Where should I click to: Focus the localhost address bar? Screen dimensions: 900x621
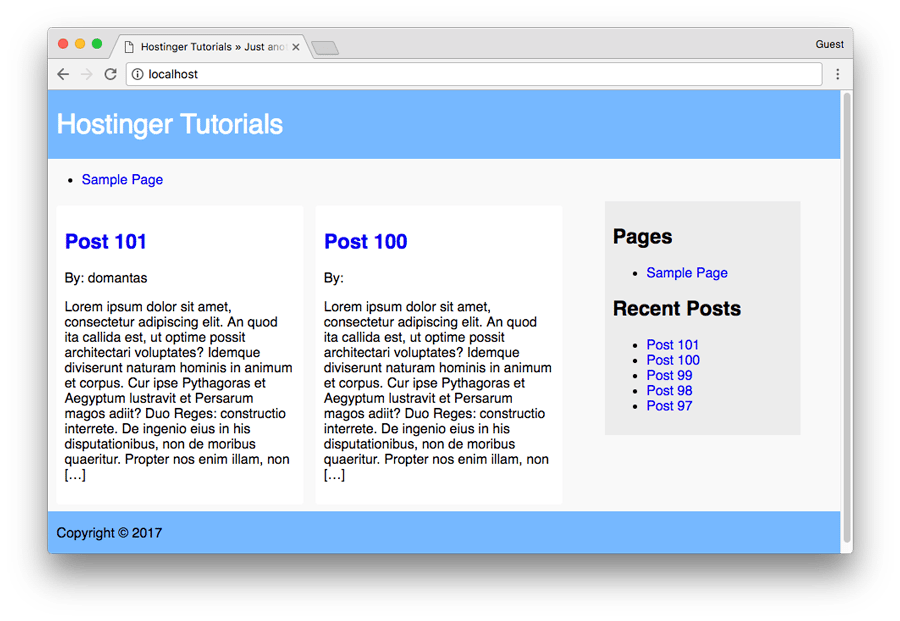click(x=474, y=74)
